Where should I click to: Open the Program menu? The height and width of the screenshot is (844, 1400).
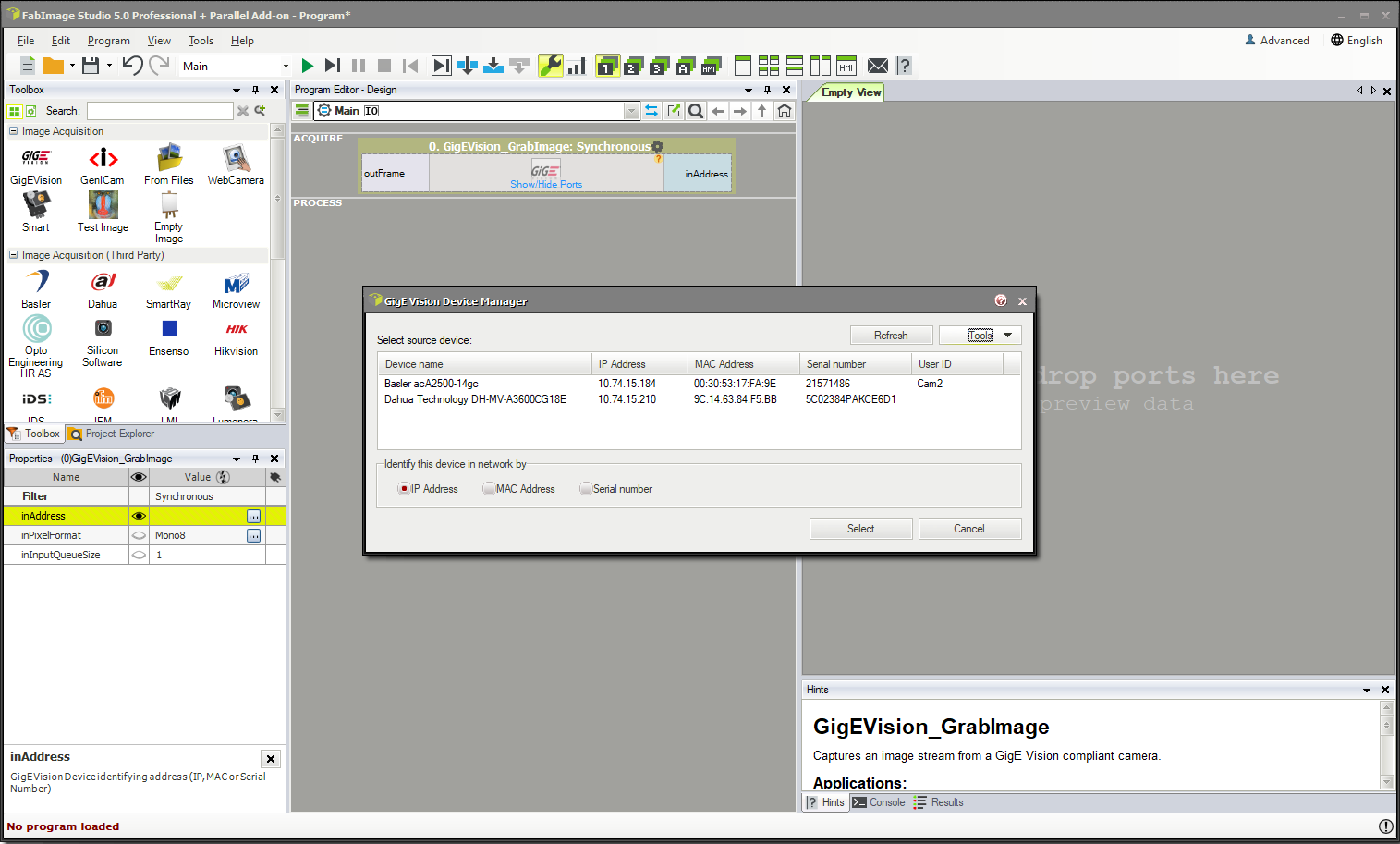pos(109,41)
